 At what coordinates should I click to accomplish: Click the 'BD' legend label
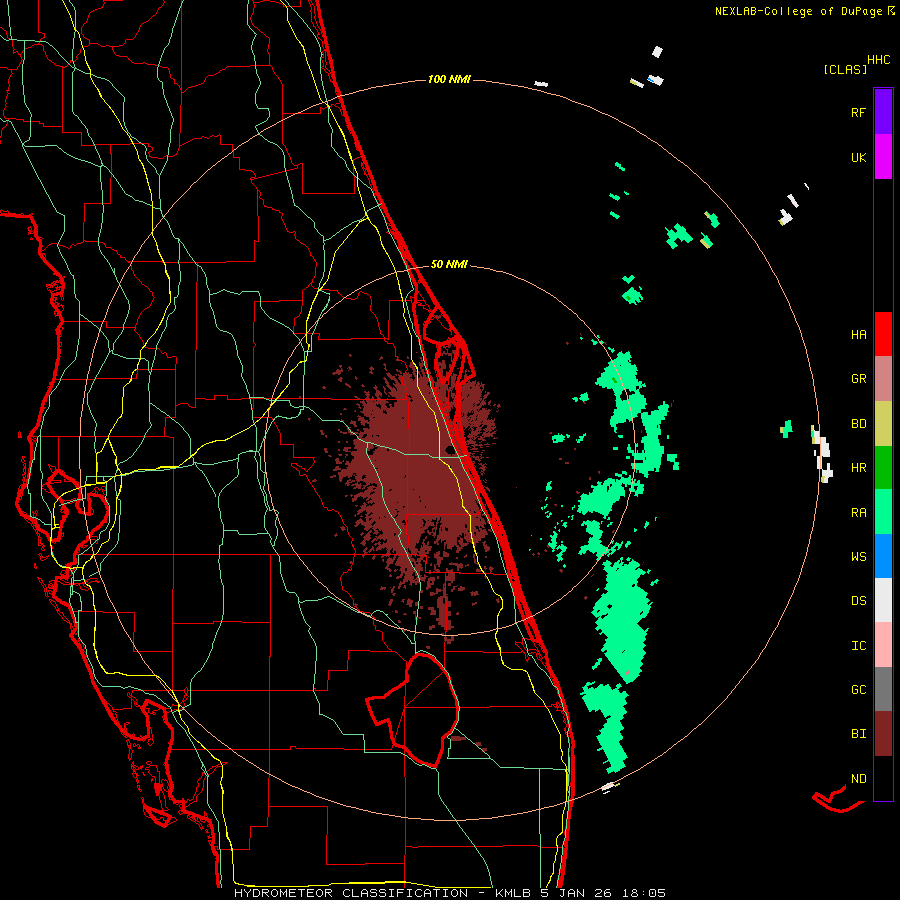click(858, 424)
